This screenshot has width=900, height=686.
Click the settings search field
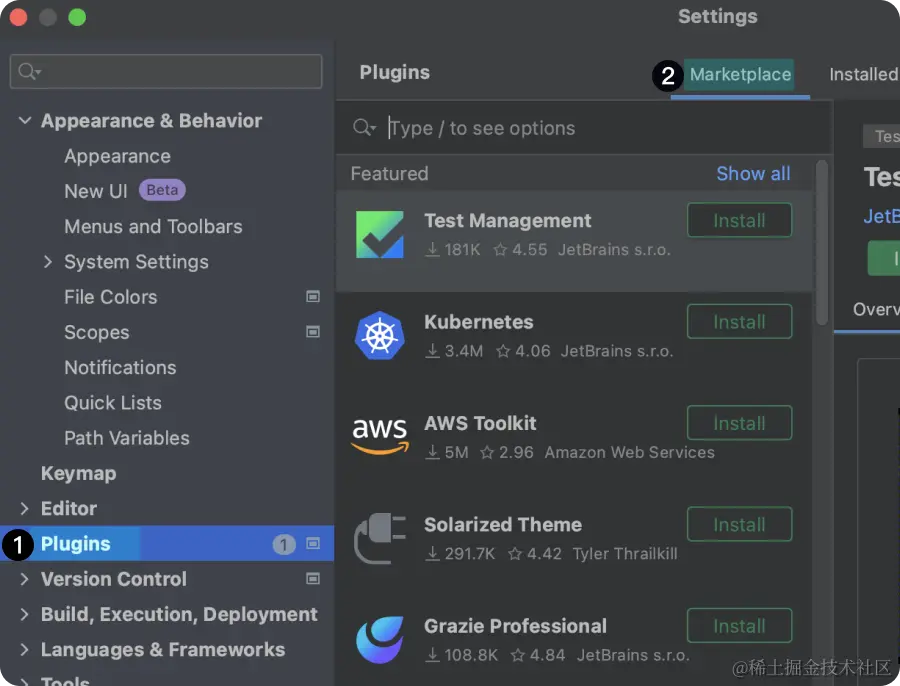166,72
